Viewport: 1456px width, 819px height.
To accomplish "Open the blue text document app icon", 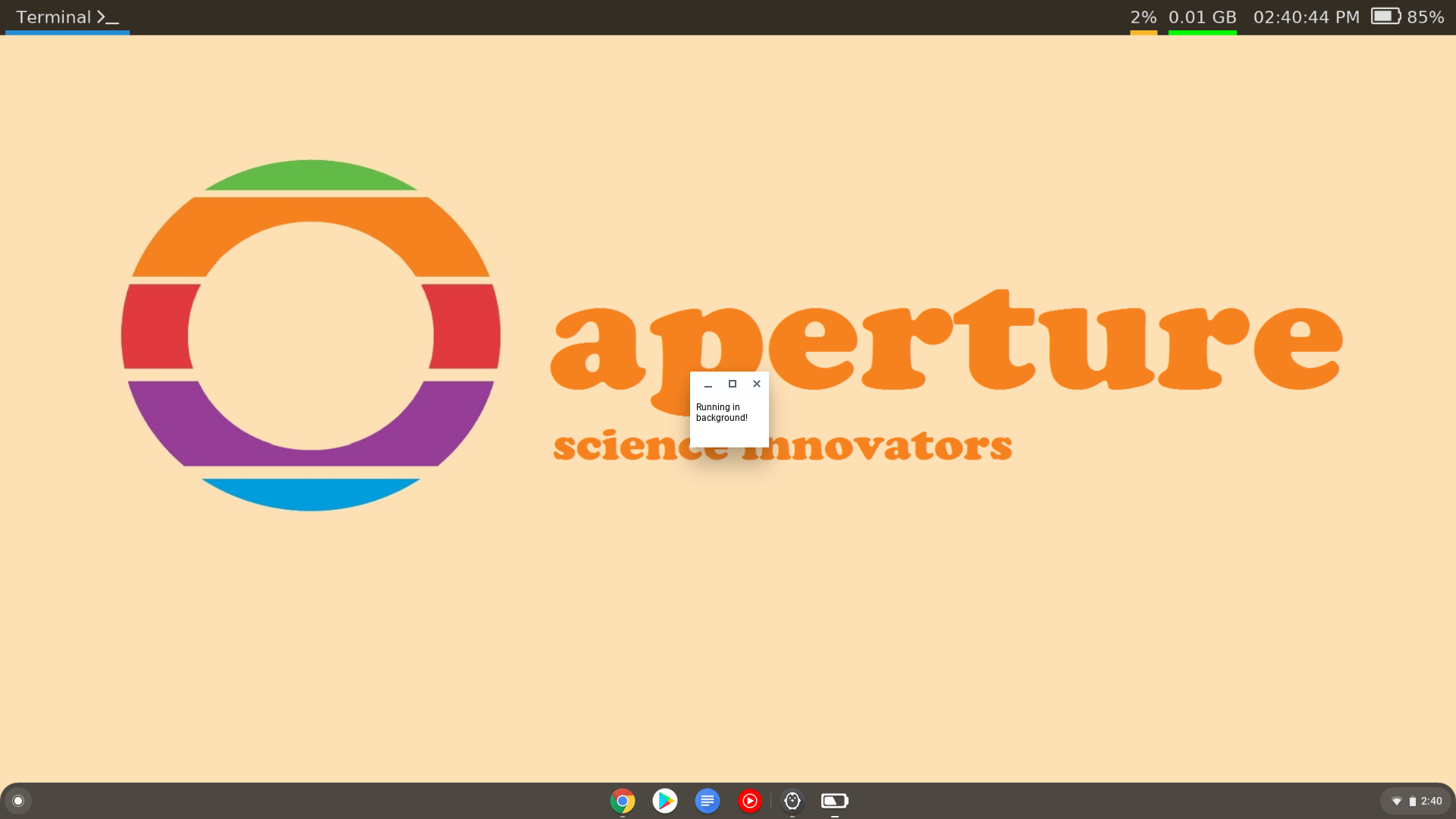I will pos(708,801).
